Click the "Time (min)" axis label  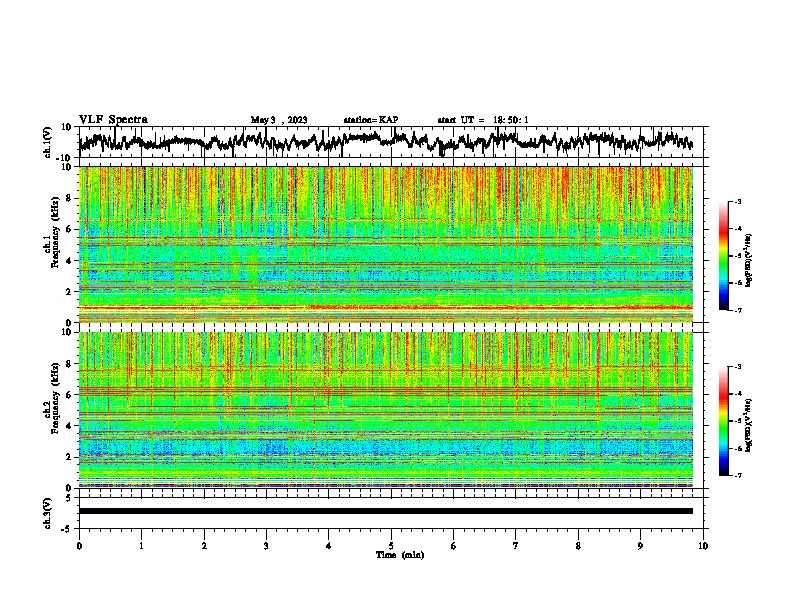pos(400,555)
